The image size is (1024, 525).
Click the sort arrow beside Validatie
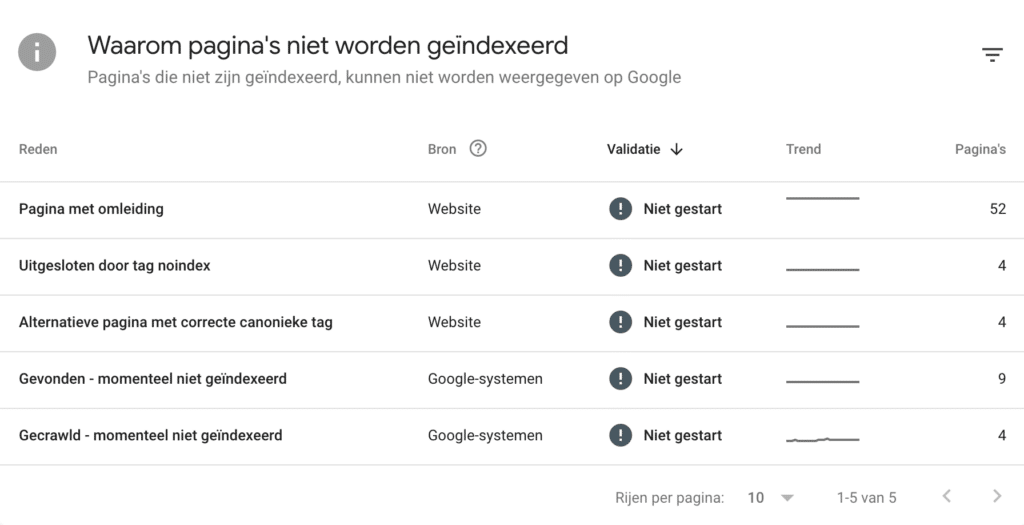coord(677,149)
